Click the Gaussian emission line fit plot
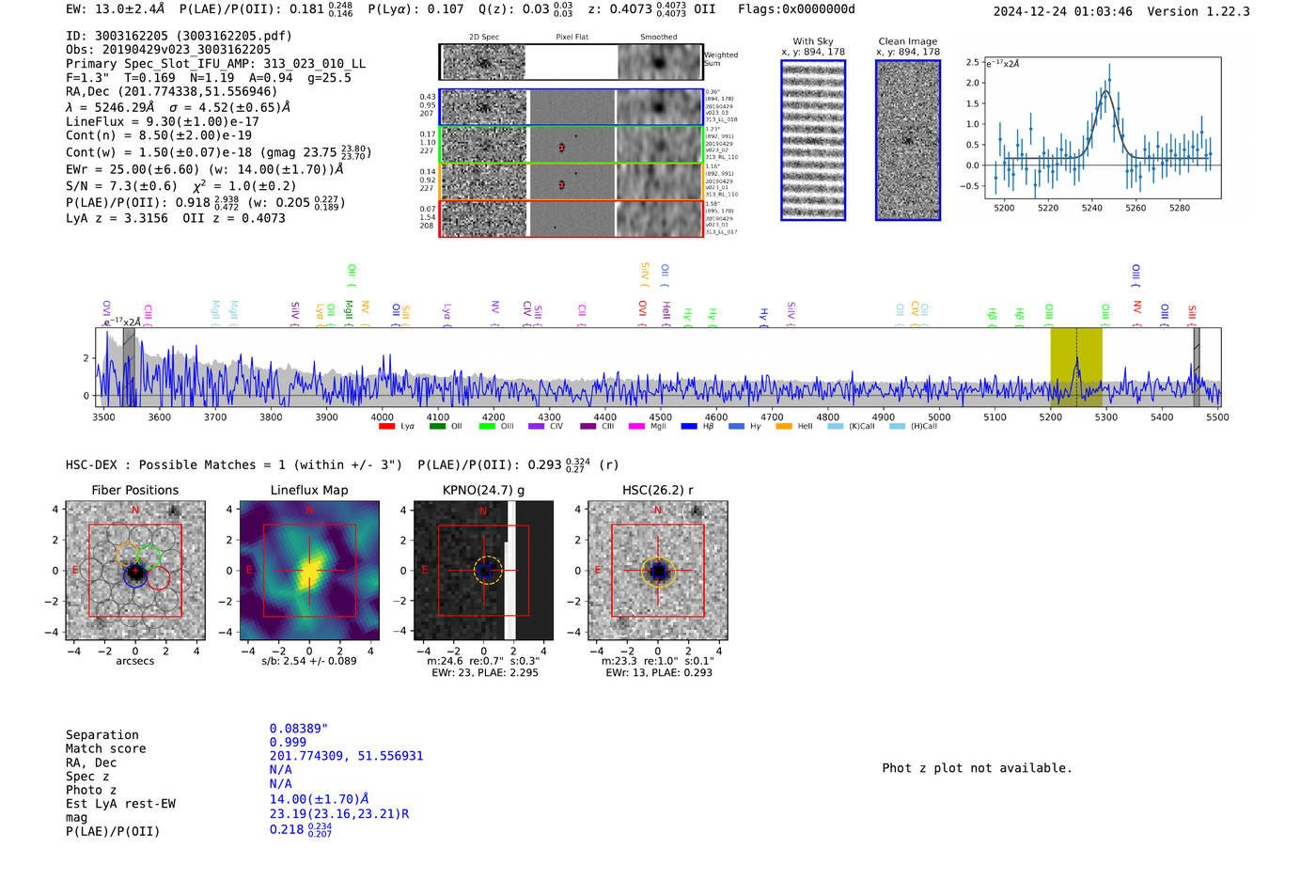Screen dimensions: 1316x896 1102,128
